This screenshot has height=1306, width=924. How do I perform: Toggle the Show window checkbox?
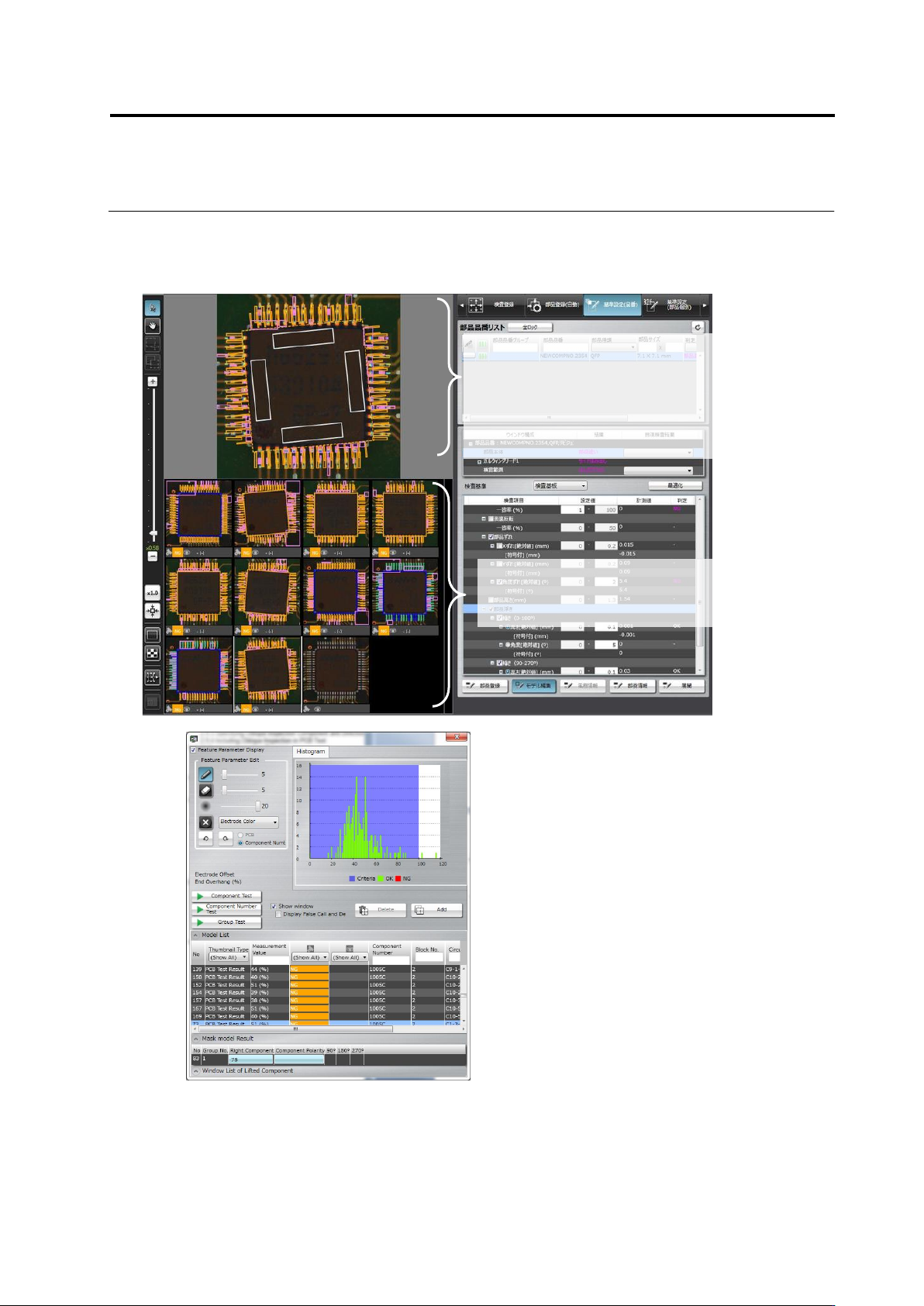click(x=274, y=906)
